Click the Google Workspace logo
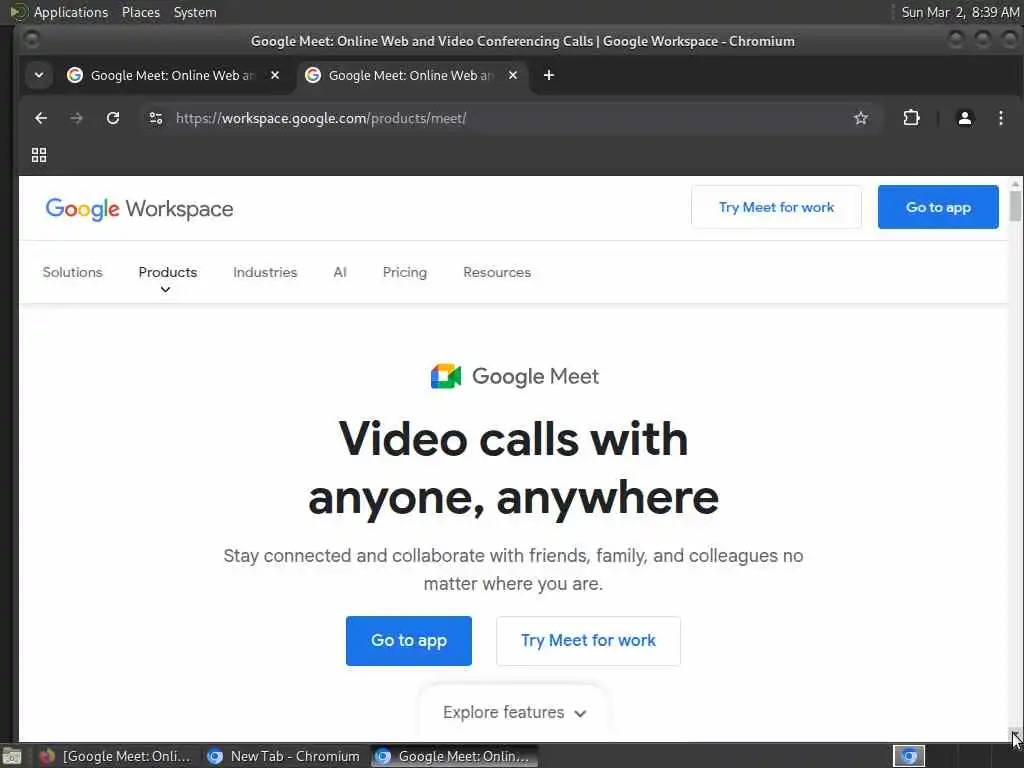 [x=139, y=209]
